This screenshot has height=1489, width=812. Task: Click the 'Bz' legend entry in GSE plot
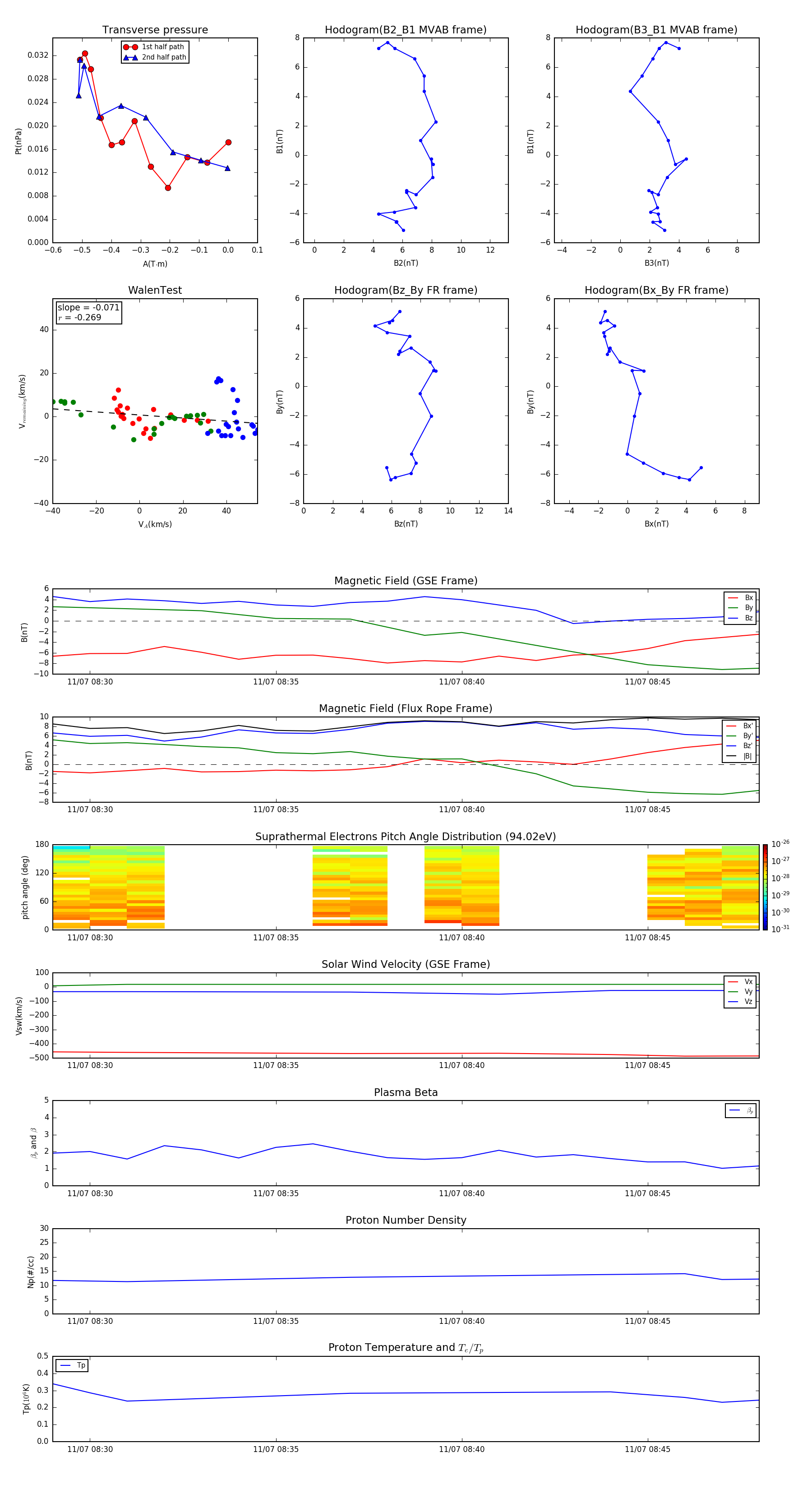click(740, 618)
